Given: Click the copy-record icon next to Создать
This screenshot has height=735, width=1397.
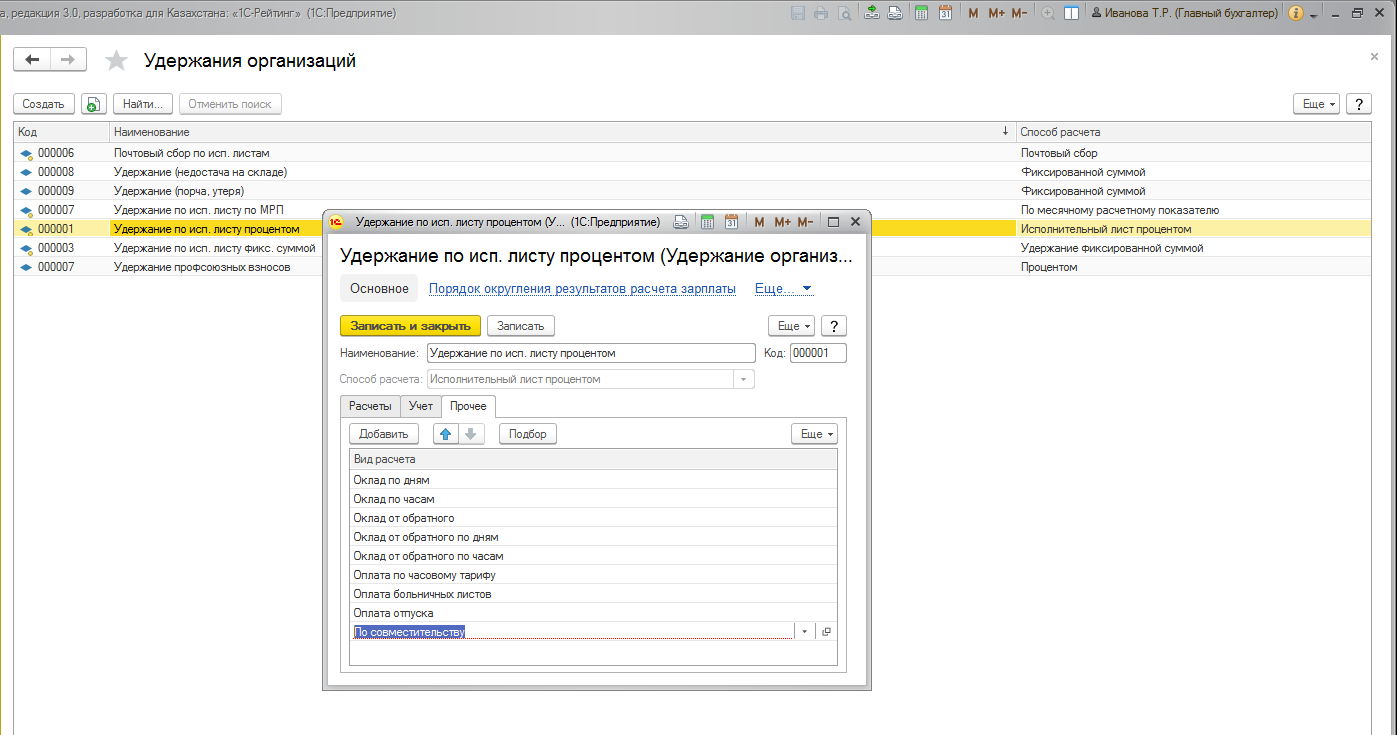Looking at the screenshot, I should click(93, 104).
